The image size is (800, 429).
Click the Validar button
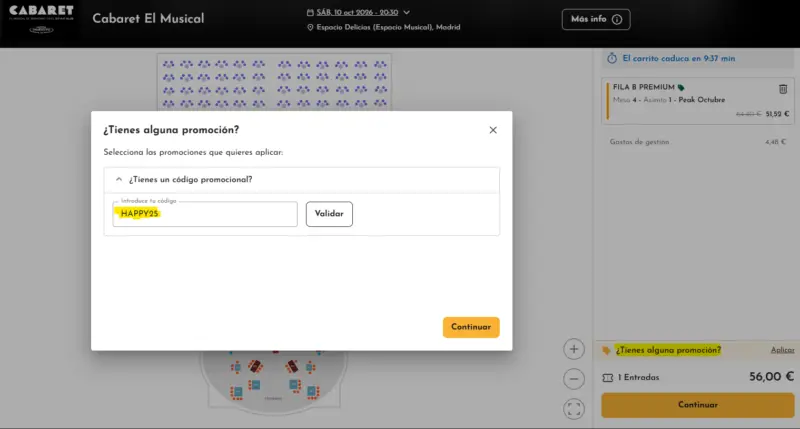(x=329, y=214)
